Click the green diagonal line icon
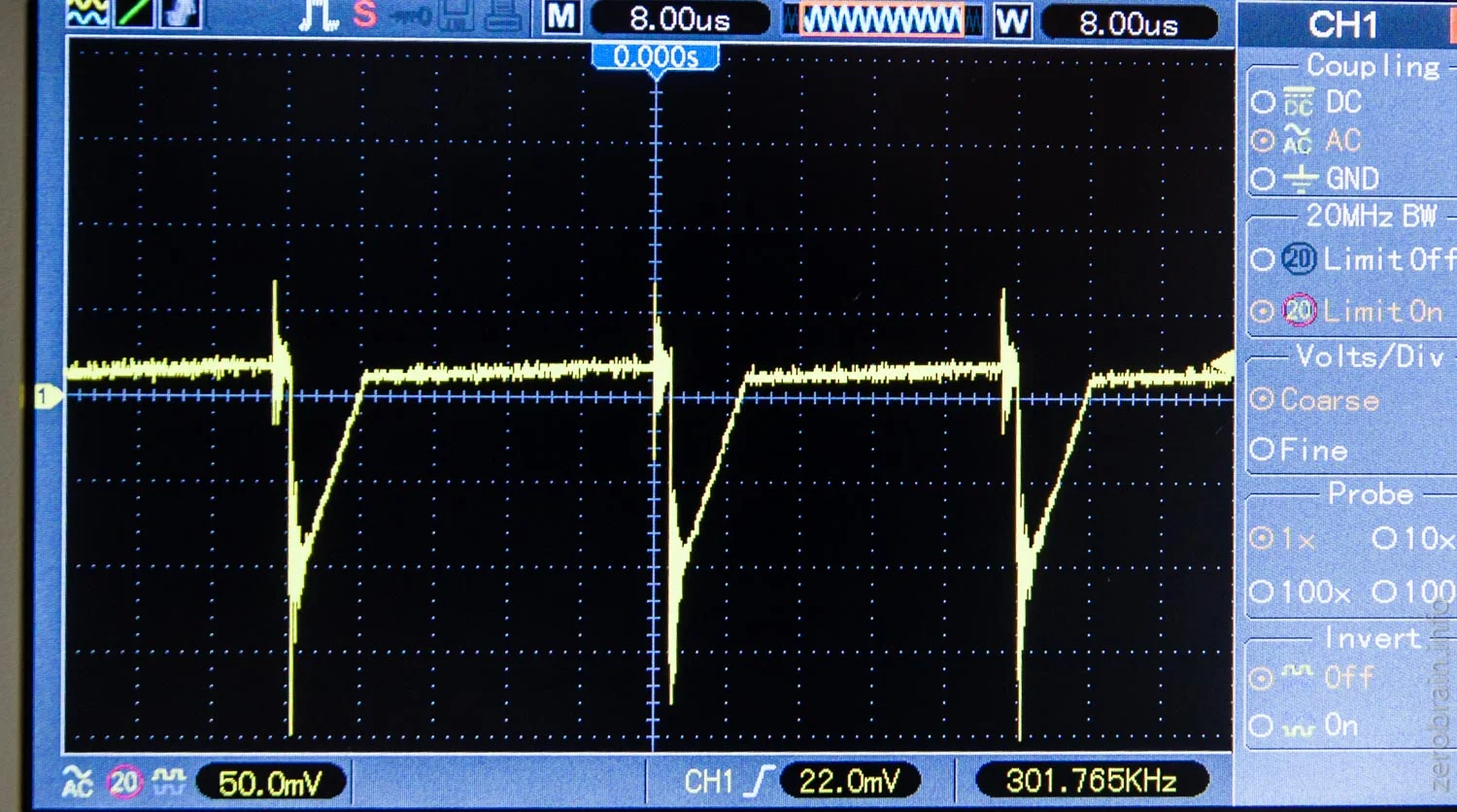The width and height of the screenshot is (1457, 812). pos(134,13)
